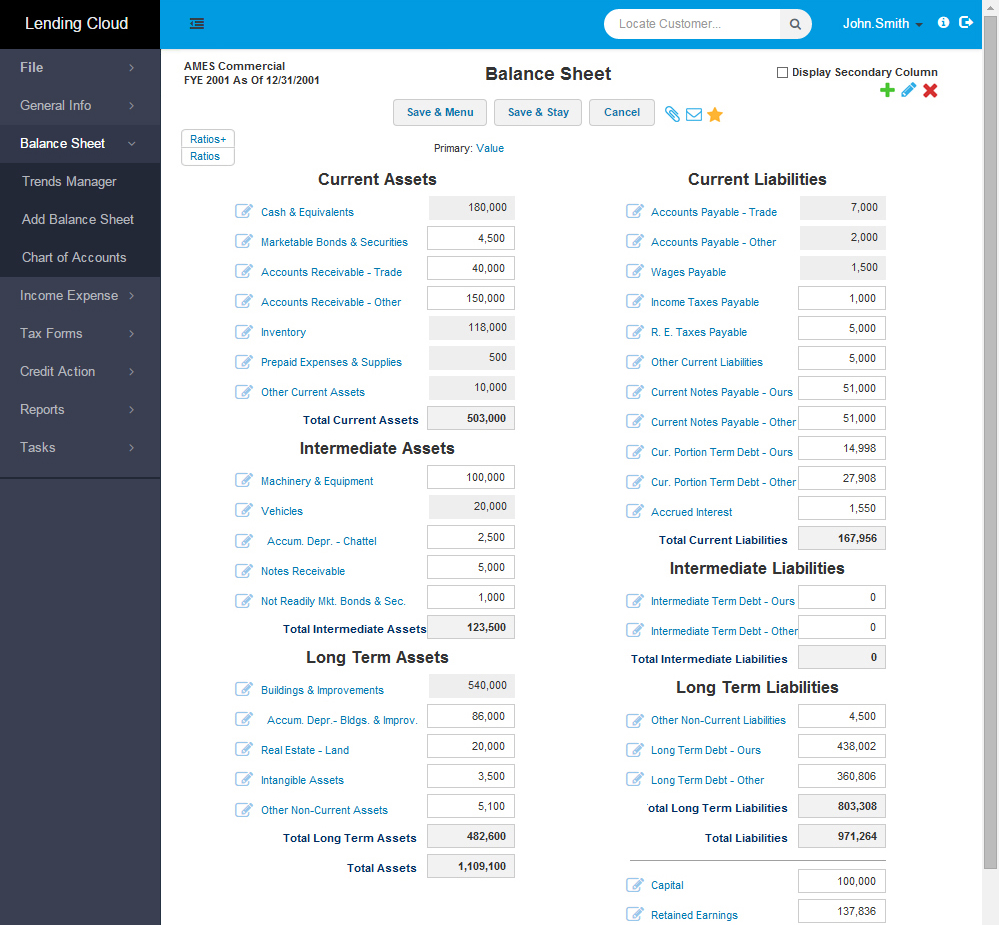
Task: Click the blue pencil edit icon
Action: (x=908, y=91)
